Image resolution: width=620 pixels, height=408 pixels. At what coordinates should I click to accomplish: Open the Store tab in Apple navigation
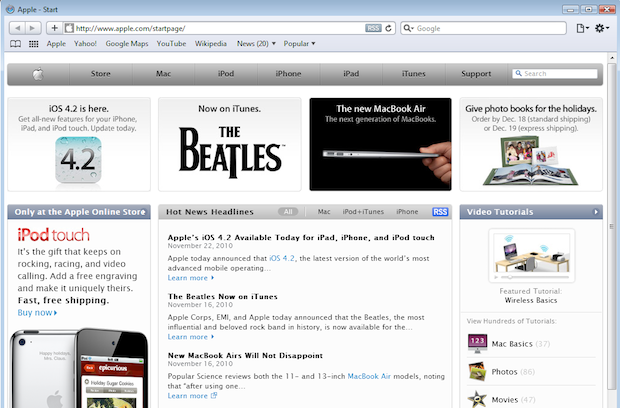click(x=101, y=74)
